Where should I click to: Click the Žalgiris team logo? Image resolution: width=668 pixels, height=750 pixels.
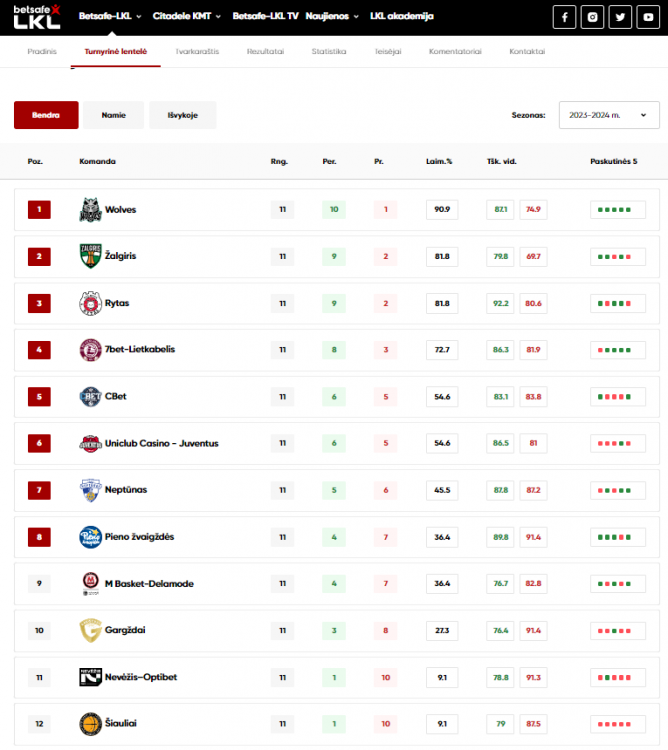[x=90, y=256]
